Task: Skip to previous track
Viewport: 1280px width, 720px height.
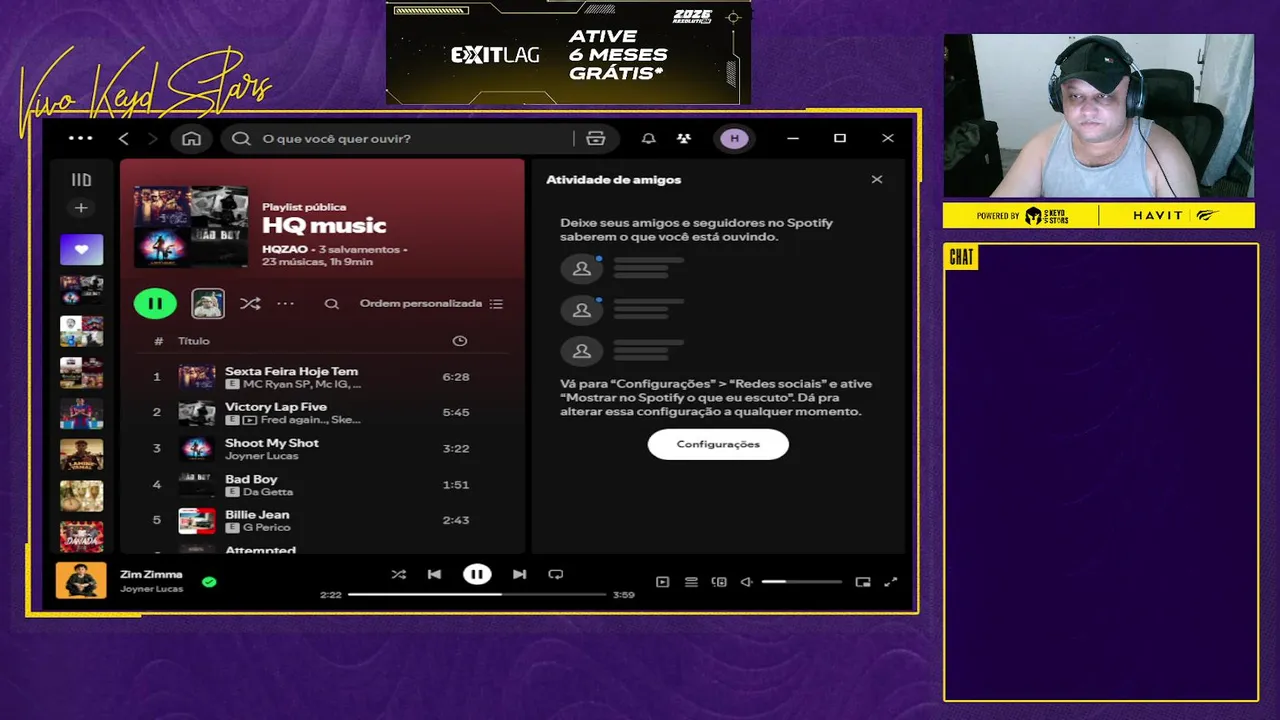Action: pyautogui.click(x=434, y=574)
